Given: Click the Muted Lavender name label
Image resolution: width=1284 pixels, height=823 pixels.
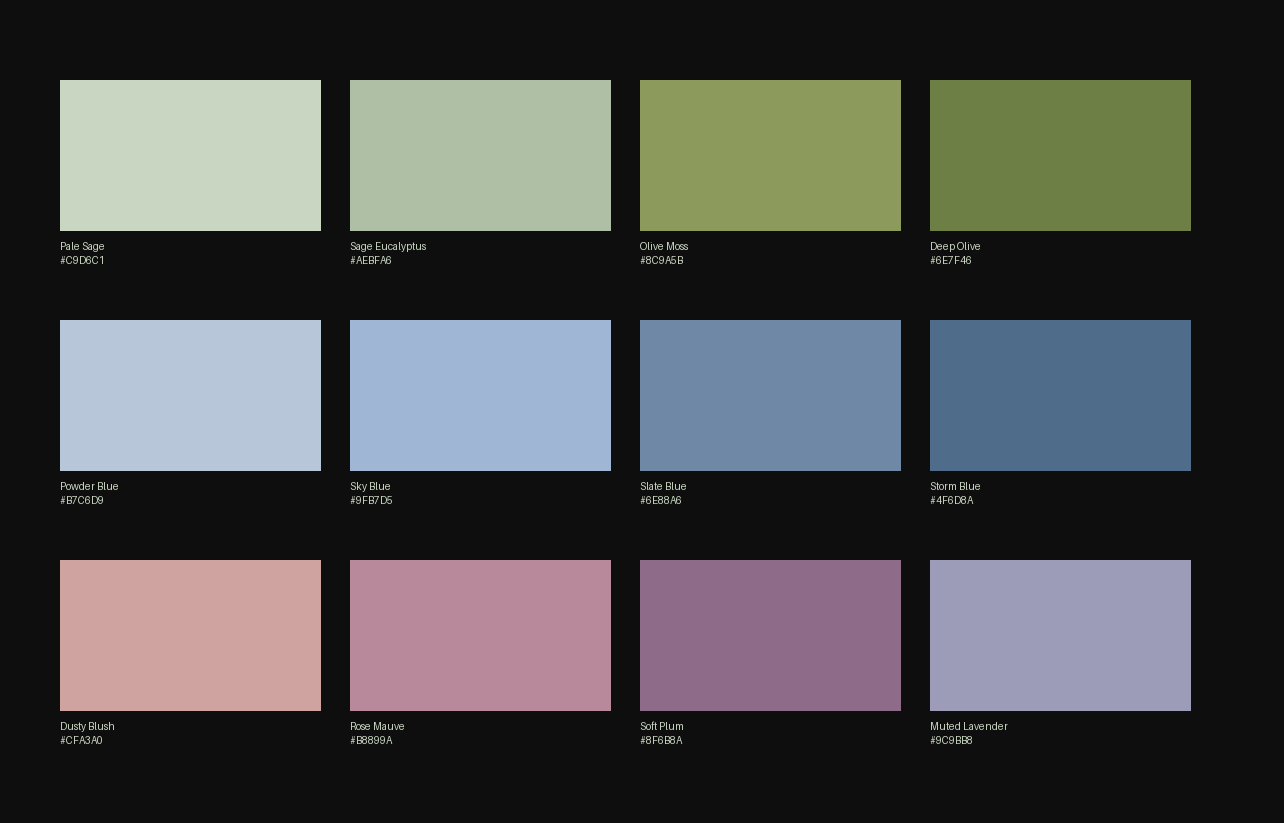Looking at the screenshot, I should pyautogui.click(x=969, y=726).
